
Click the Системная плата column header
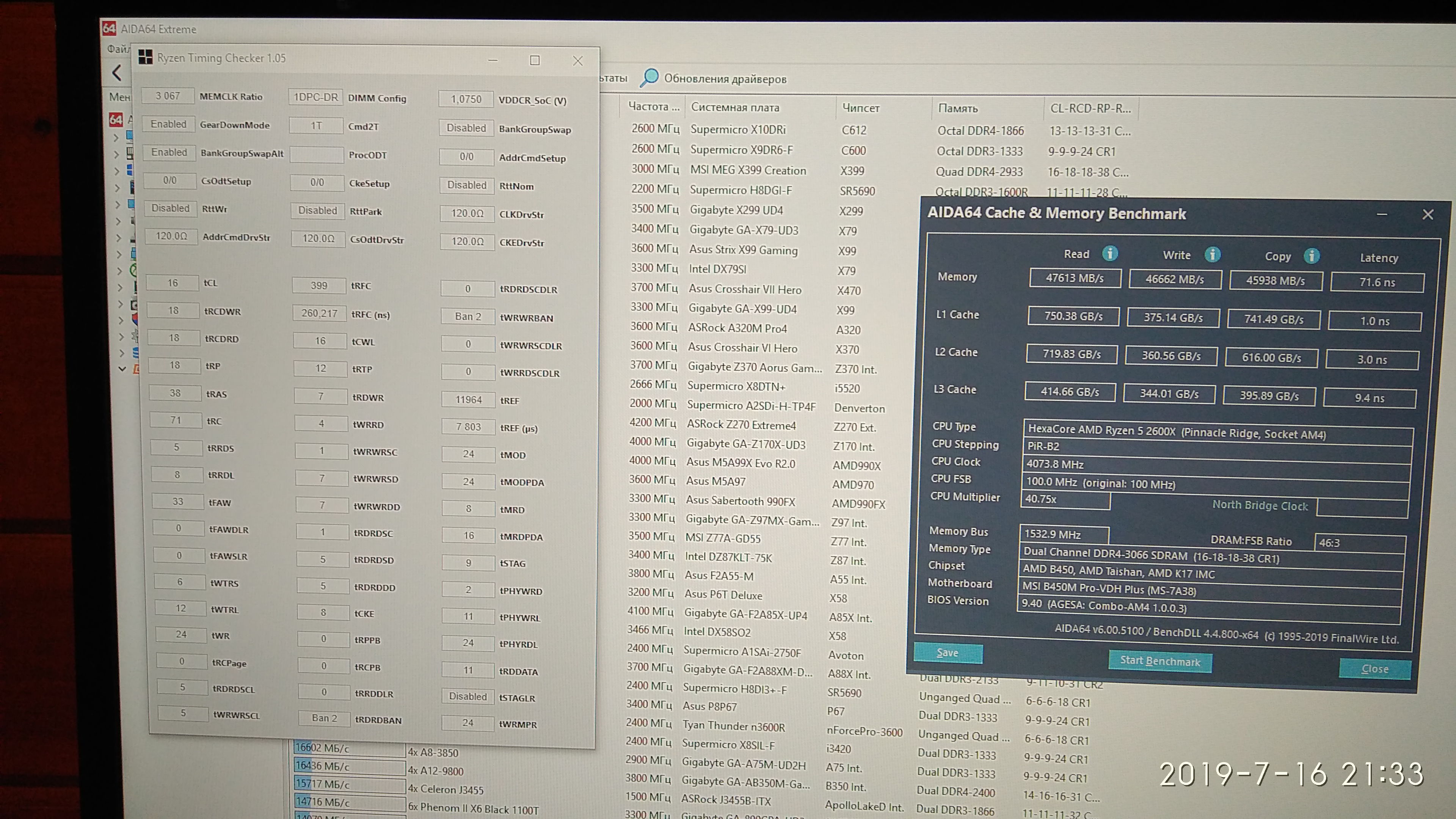pyautogui.click(x=735, y=107)
